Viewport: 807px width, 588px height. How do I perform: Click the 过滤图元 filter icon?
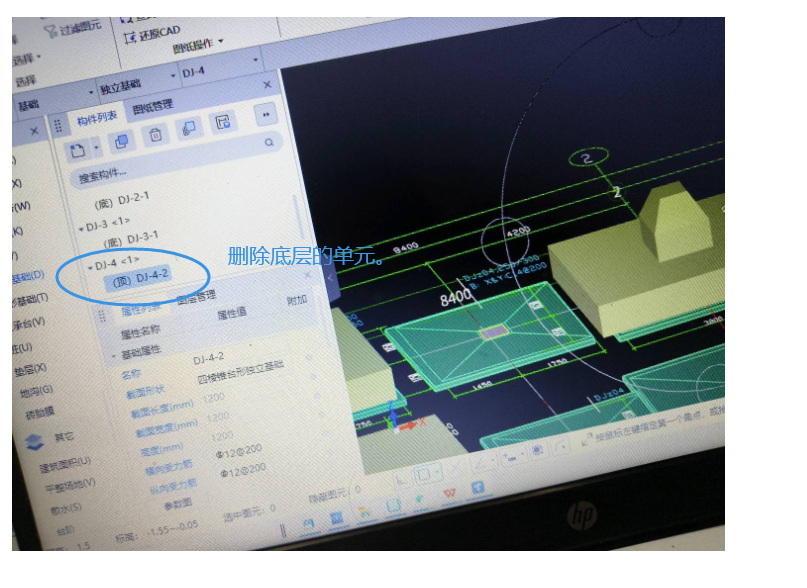coord(50,32)
